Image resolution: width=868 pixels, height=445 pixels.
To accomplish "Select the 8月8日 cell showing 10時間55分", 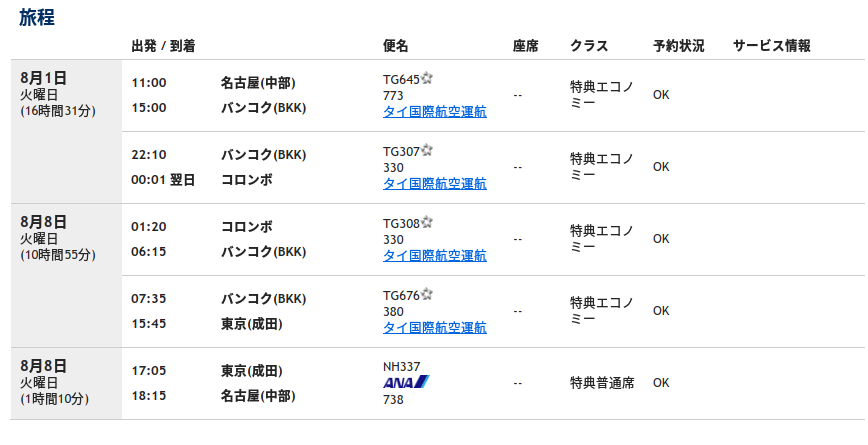I will coord(66,276).
